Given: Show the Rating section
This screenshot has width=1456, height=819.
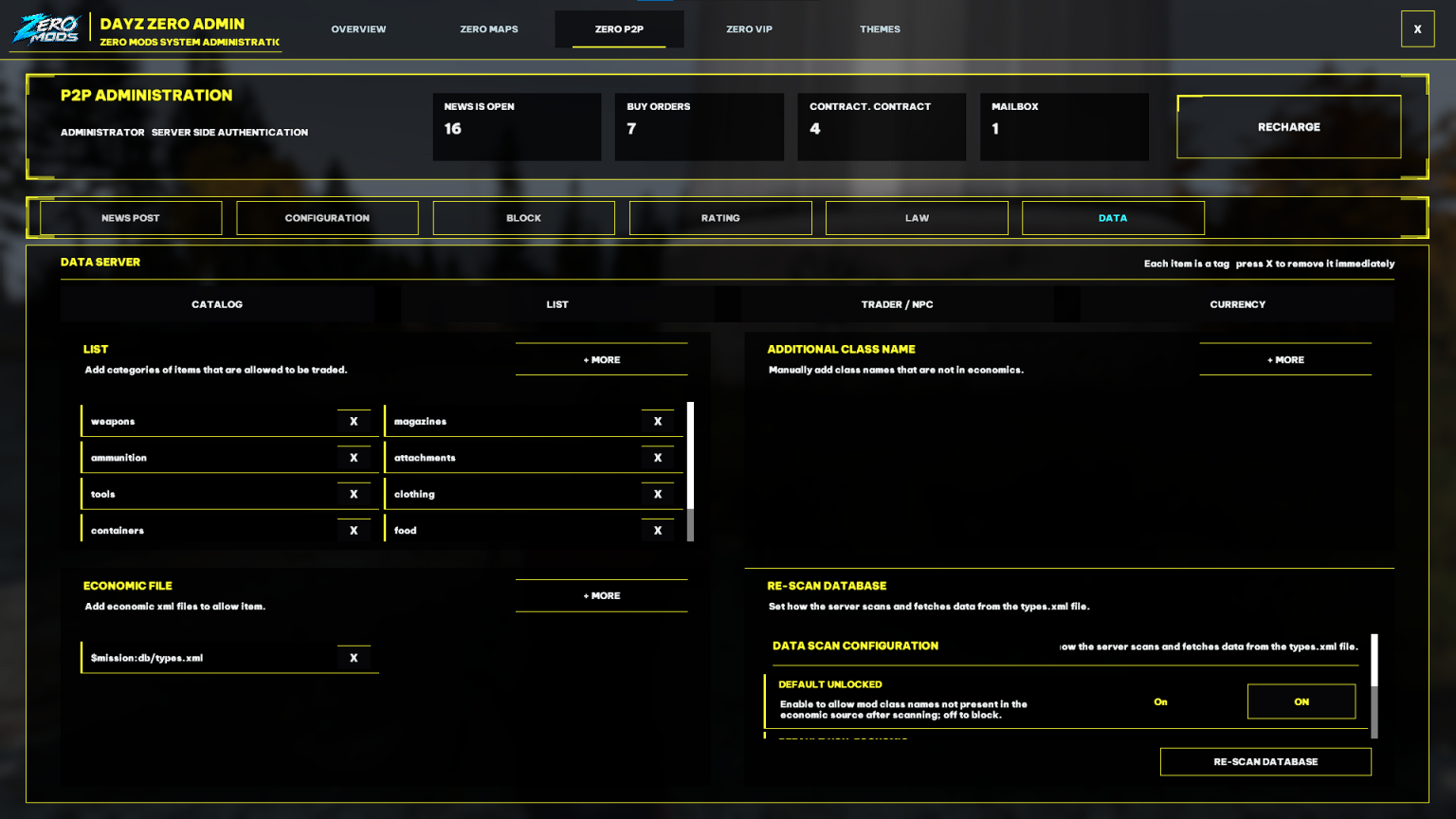Looking at the screenshot, I should pos(720,218).
